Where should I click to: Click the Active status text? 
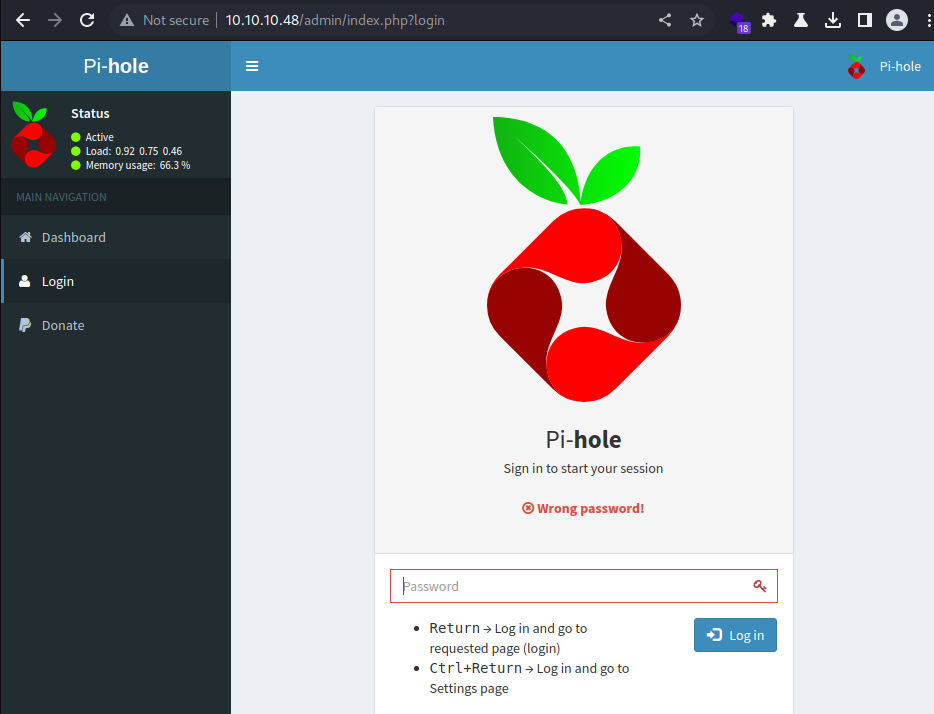[99, 137]
